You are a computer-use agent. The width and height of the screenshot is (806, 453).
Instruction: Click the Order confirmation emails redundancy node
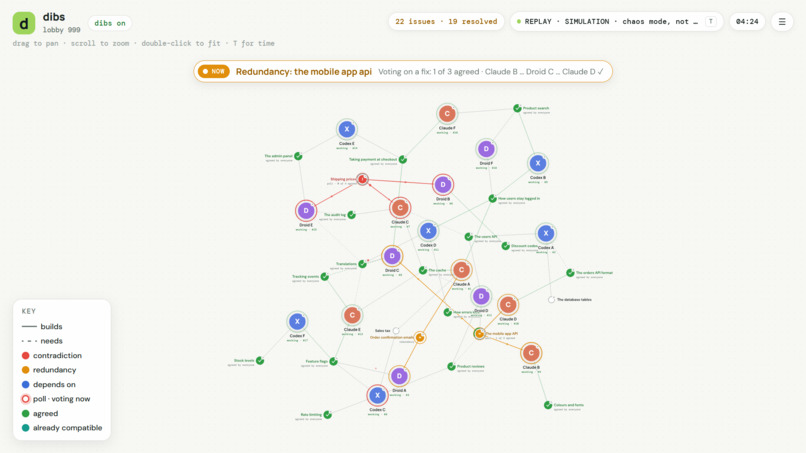(420, 337)
